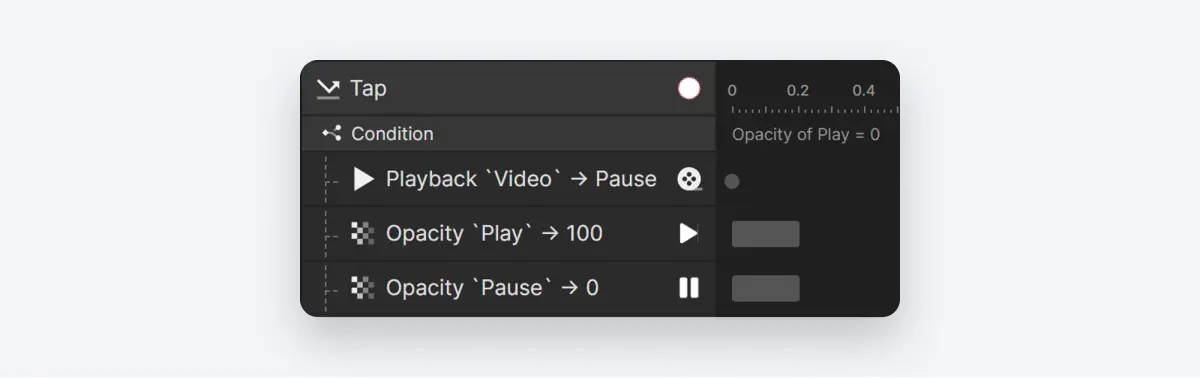Click checkerboard opacity icon for Play
Image resolution: width=1200 pixels, height=378 pixels.
pyautogui.click(x=363, y=234)
